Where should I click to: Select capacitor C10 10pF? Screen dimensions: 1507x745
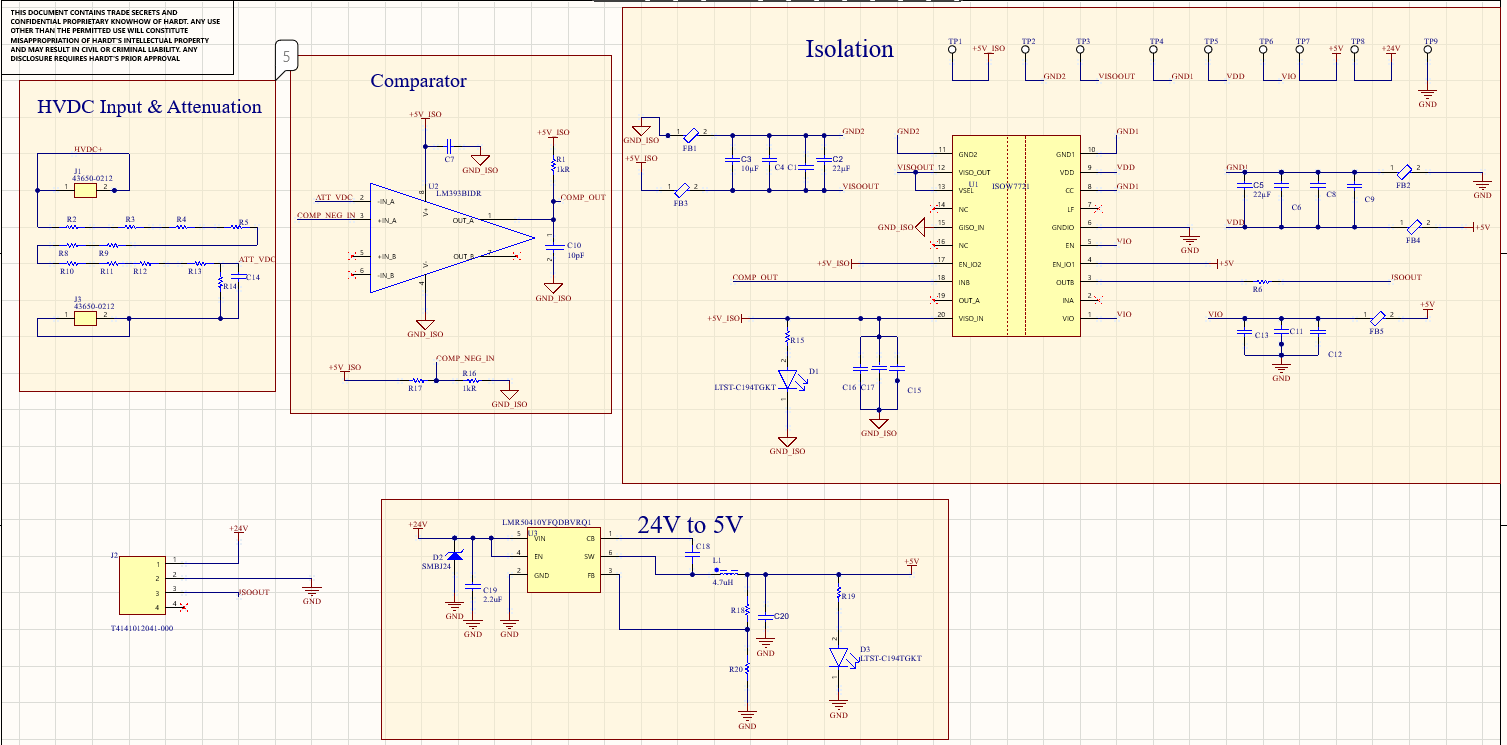point(553,246)
